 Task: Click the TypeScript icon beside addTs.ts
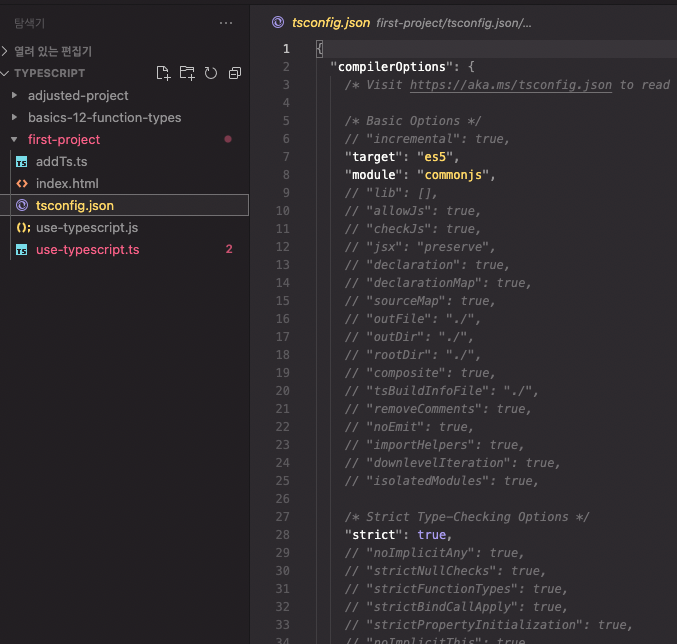(22, 162)
